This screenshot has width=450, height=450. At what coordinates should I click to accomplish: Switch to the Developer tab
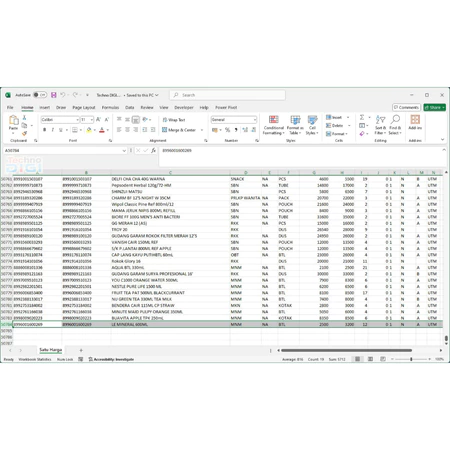(x=184, y=107)
